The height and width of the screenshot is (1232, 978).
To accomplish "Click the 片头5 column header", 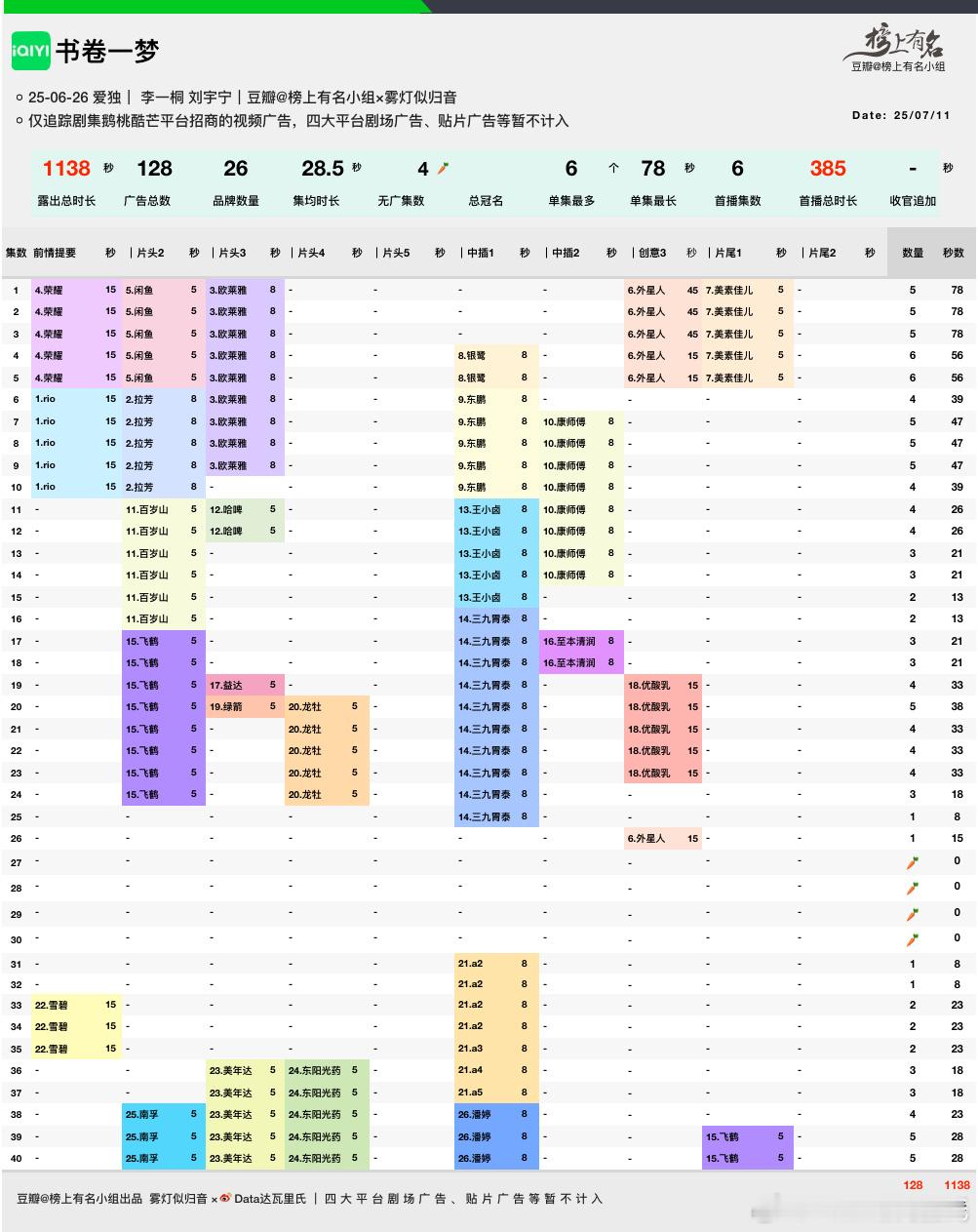I will click(395, 253).
